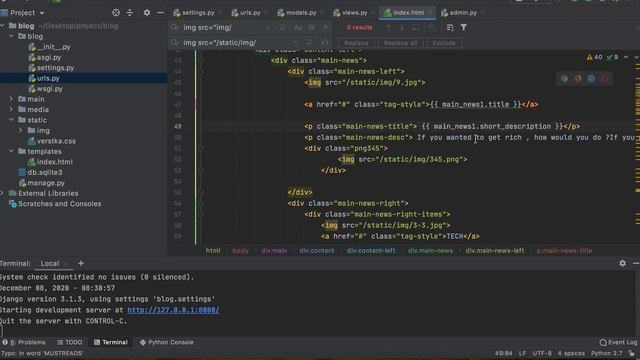Image resolution: width=640 pixels, height=360 pixels.
Task: Open the Problems tool window
Action: pos(24,342)
